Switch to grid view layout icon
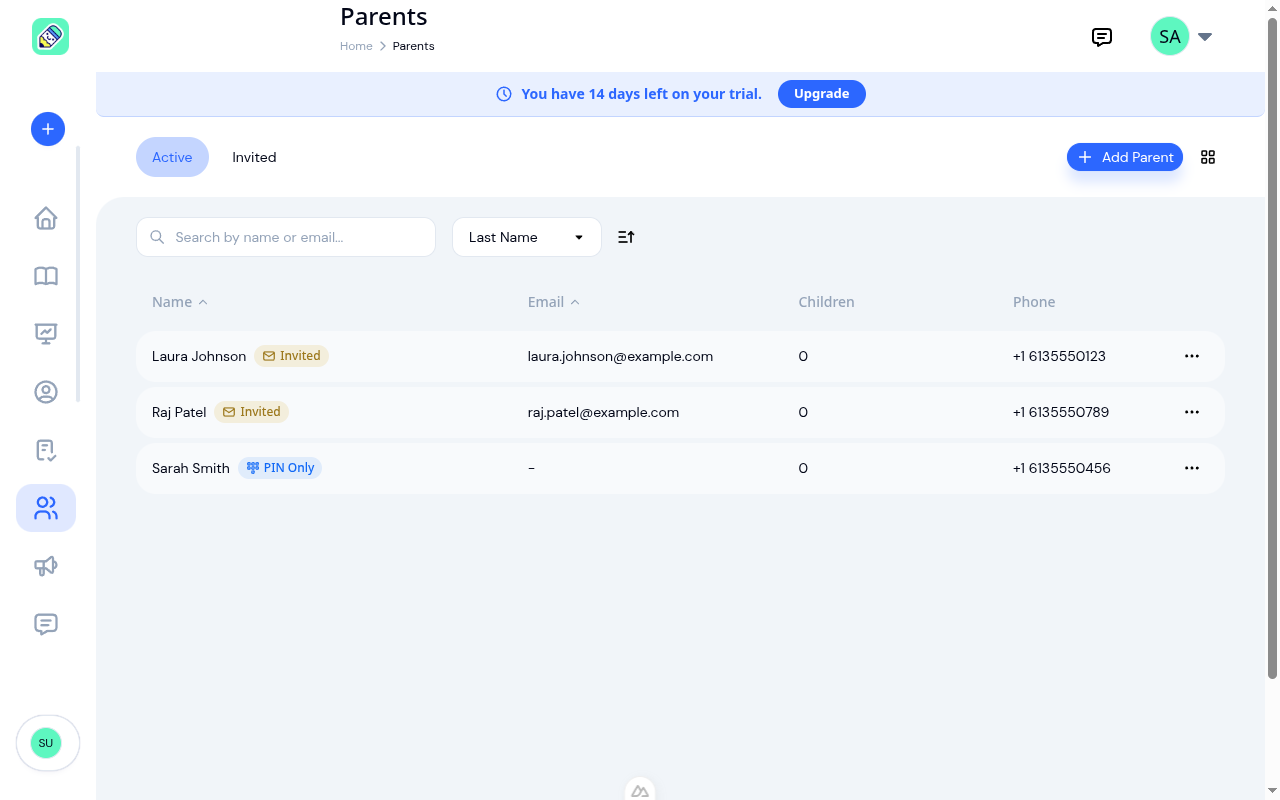Viewport: 1280px width, 800px height. point(1208,157)
